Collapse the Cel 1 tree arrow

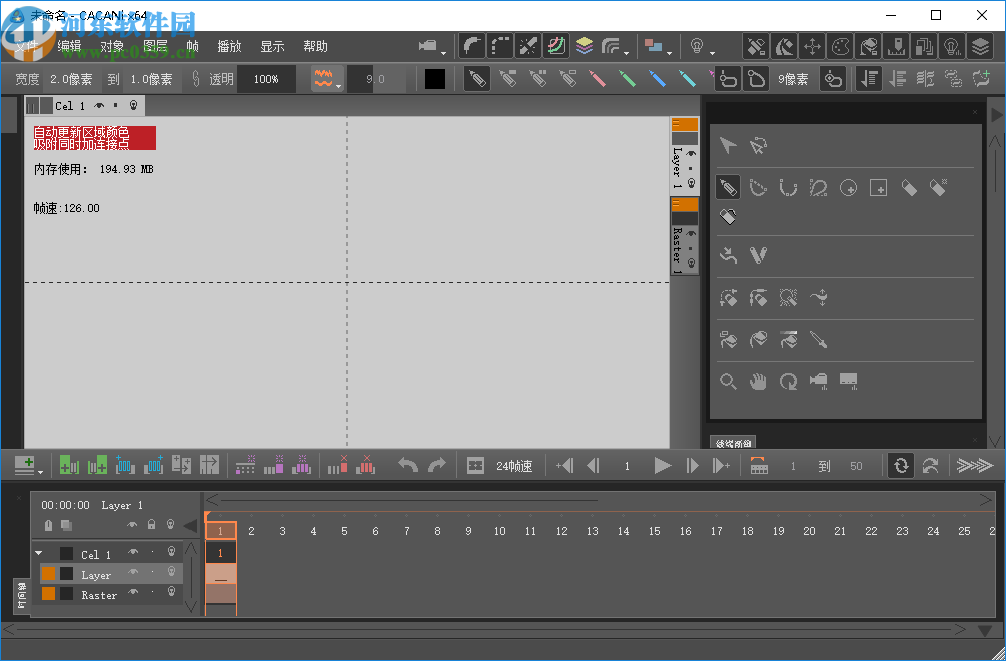[x=39, y=553]
